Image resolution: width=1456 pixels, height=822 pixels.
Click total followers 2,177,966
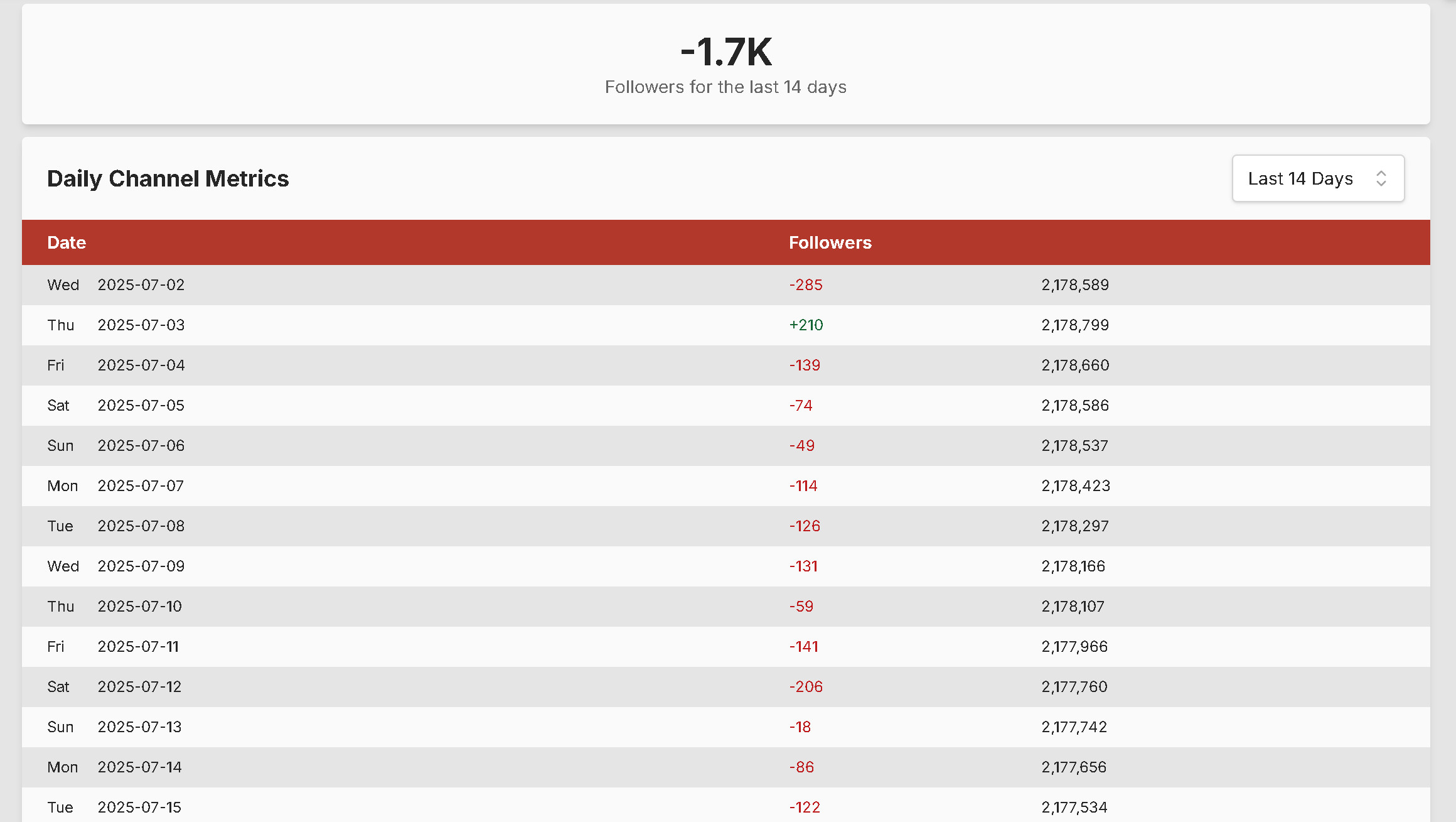1074,646
